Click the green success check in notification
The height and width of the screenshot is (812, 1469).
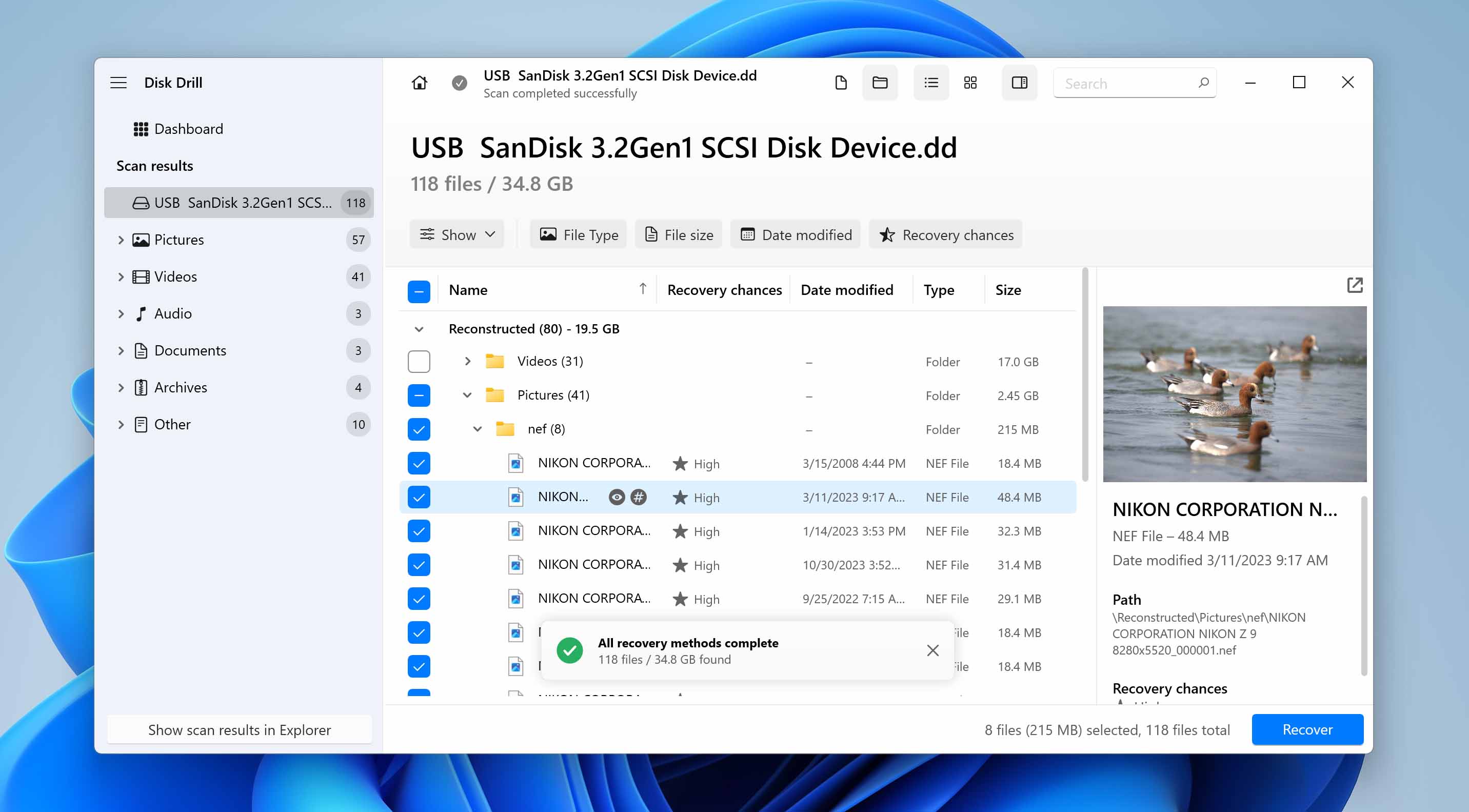pyautogui.click(x=570, y=650)
